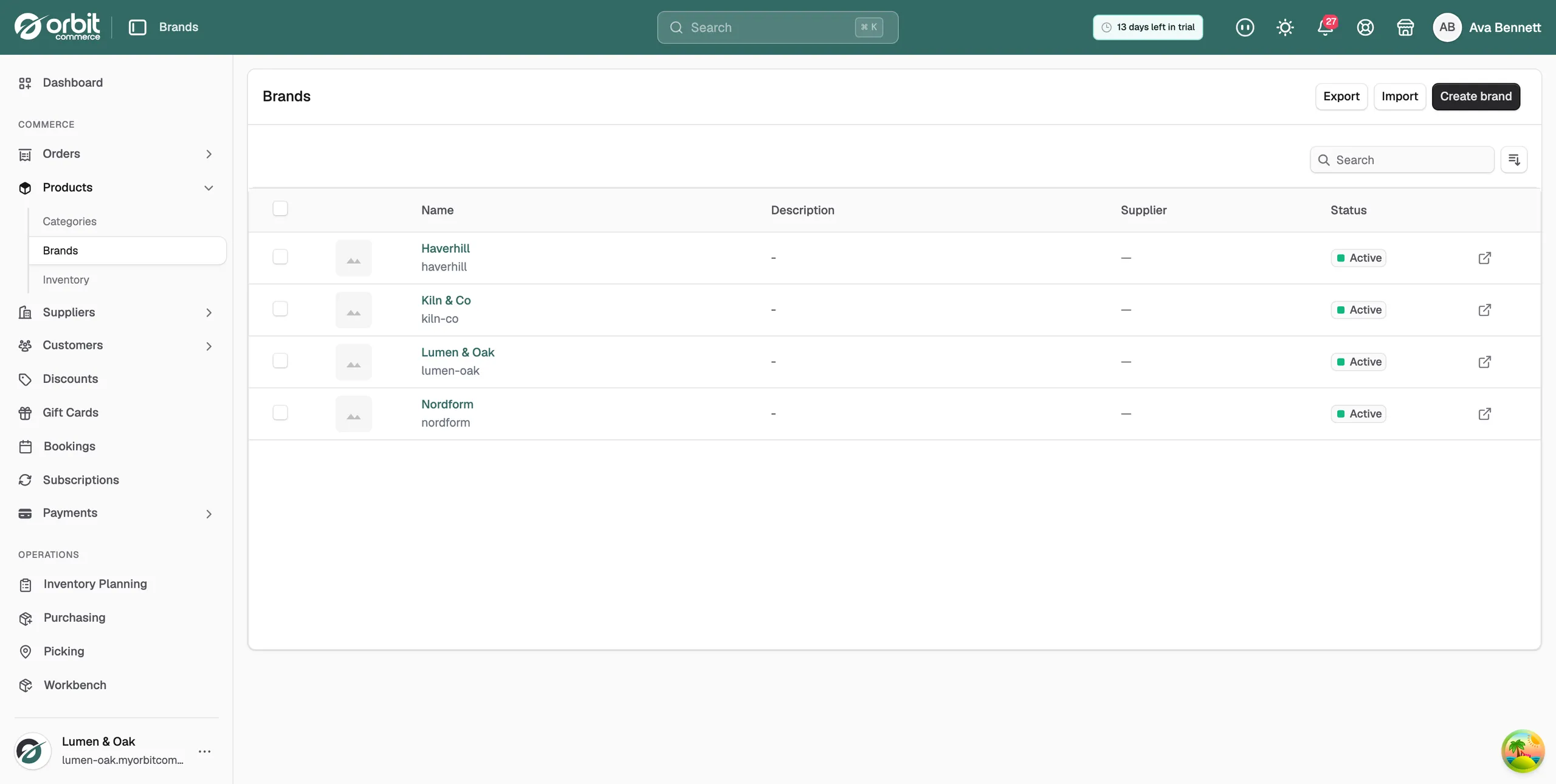This screenshot has width=1556, height=784.
Task: Check the Nordform row checkbox
Action: click(280, 413)
